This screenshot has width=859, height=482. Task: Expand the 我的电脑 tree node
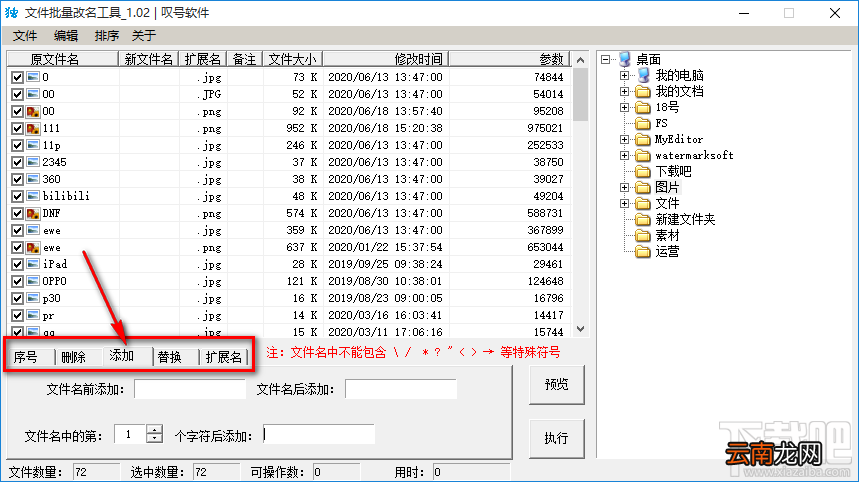[624, 75]
